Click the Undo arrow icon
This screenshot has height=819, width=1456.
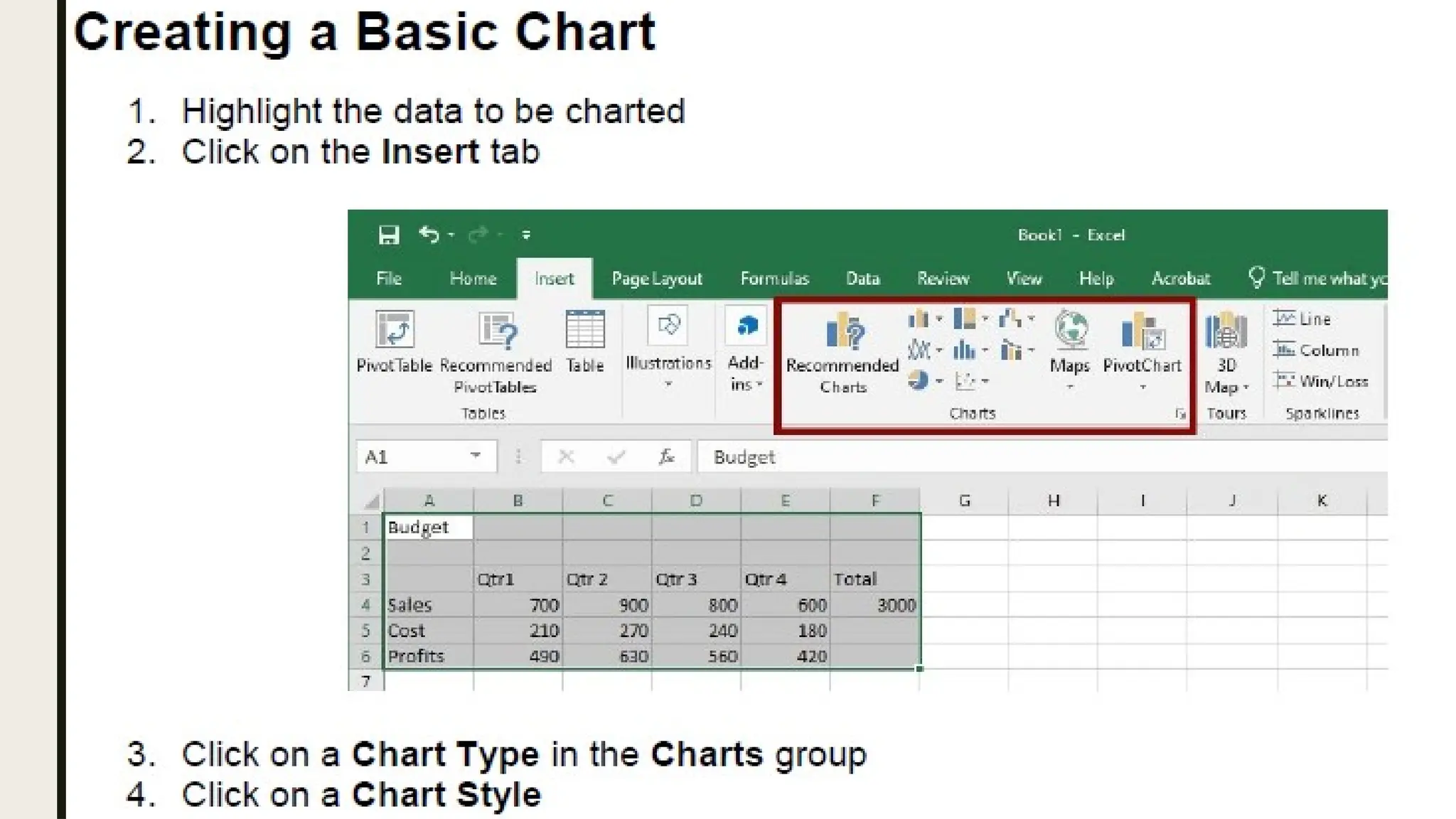tap(429, 234)
